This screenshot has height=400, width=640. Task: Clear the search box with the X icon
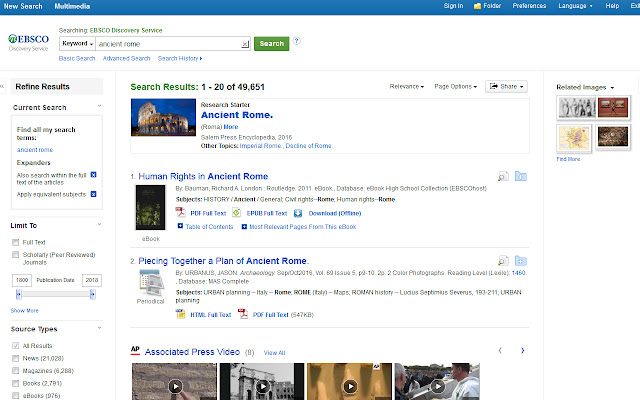pyautogui.click(x=245, y=44)
